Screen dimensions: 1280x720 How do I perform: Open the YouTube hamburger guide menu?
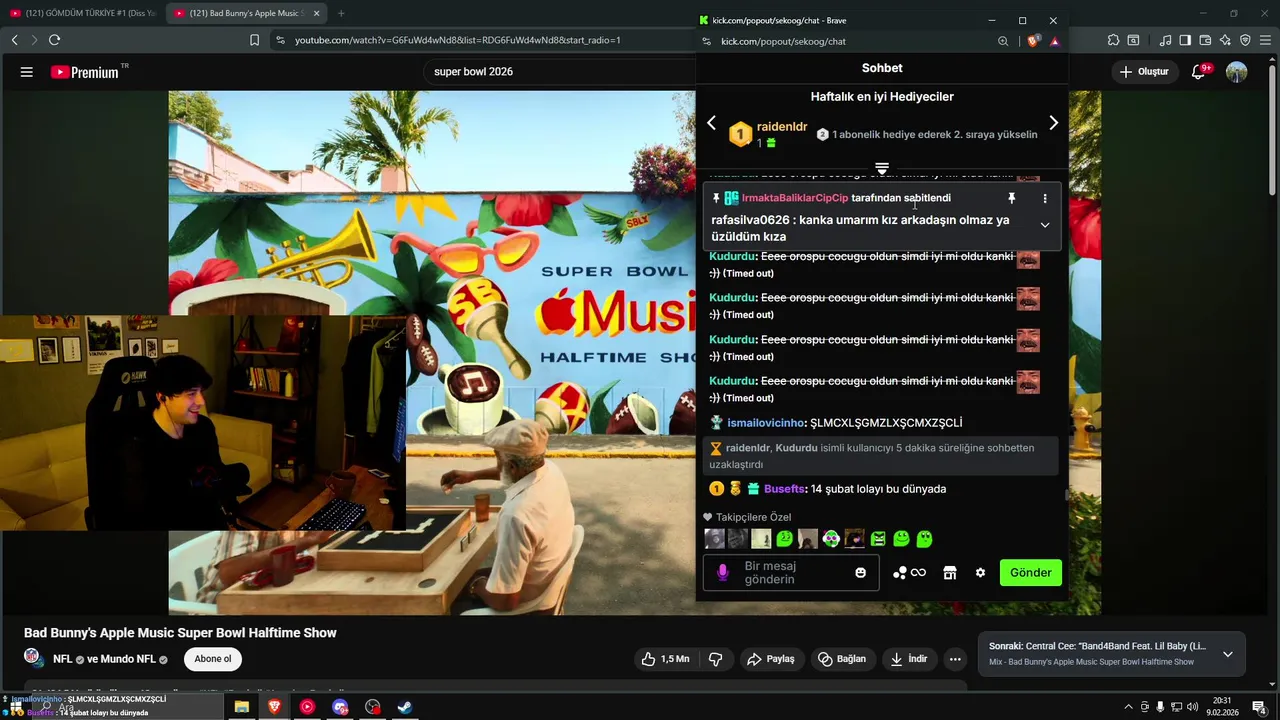27,72
